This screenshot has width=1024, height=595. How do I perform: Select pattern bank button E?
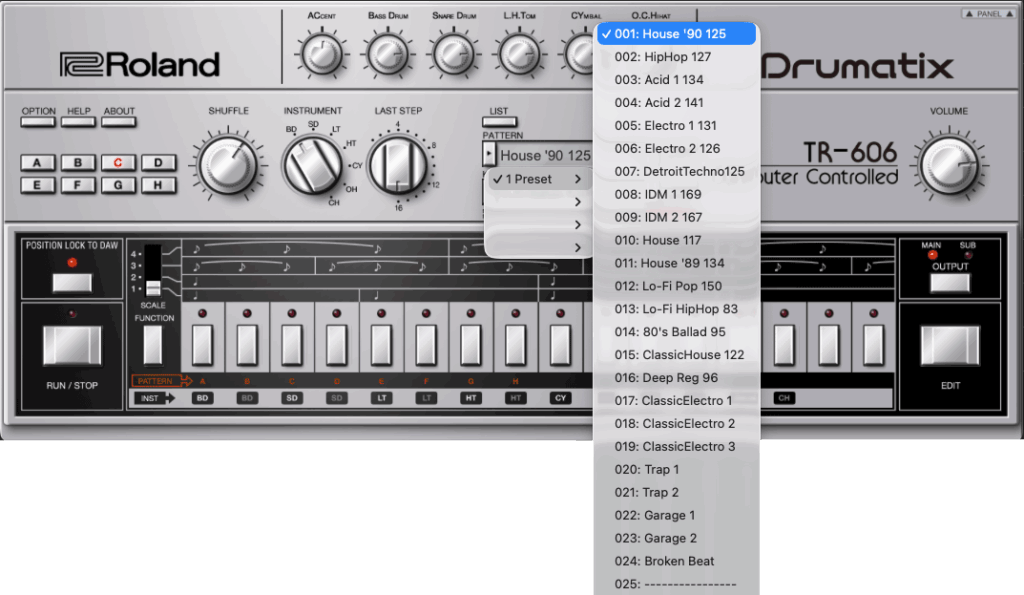coord(37,185)
